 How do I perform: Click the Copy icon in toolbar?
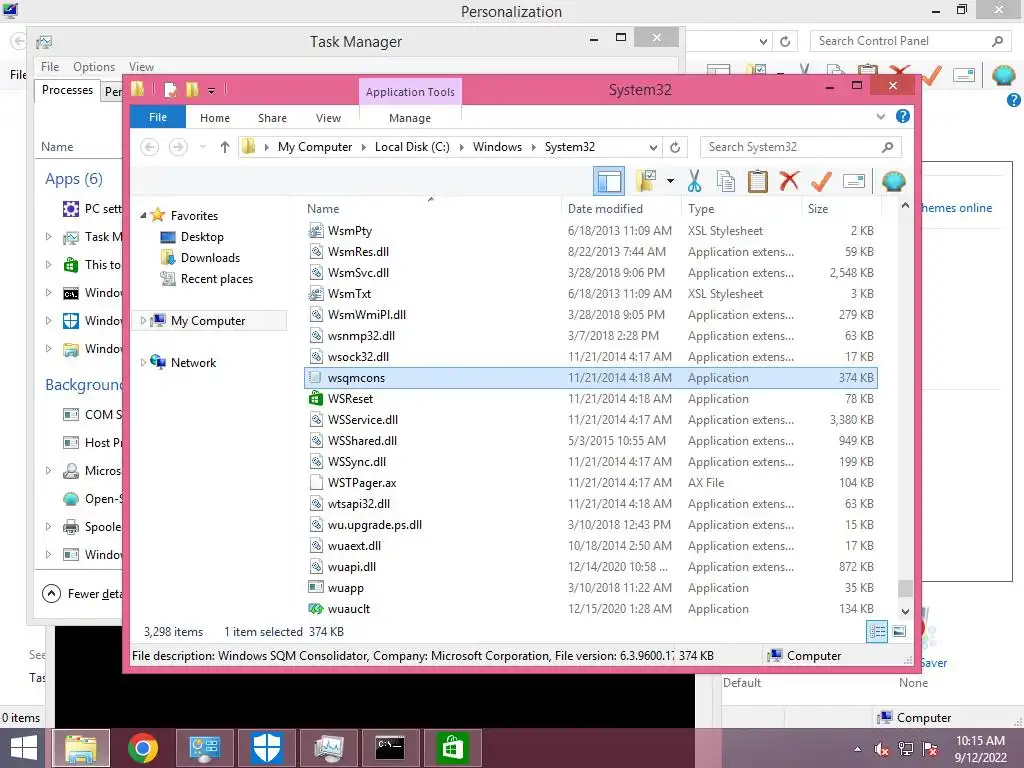[x=726, y=181]
